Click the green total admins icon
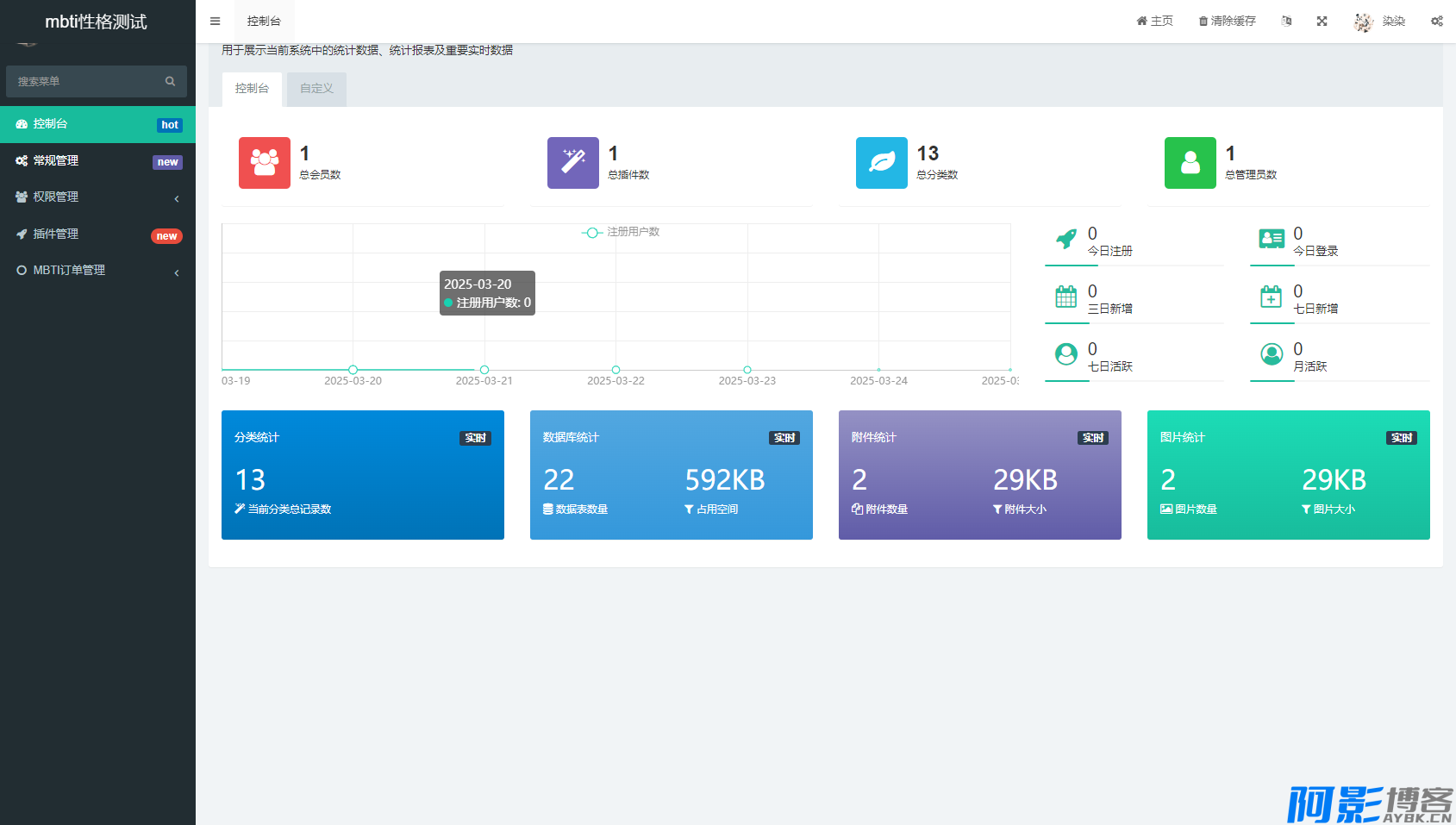 point(1190,163)
